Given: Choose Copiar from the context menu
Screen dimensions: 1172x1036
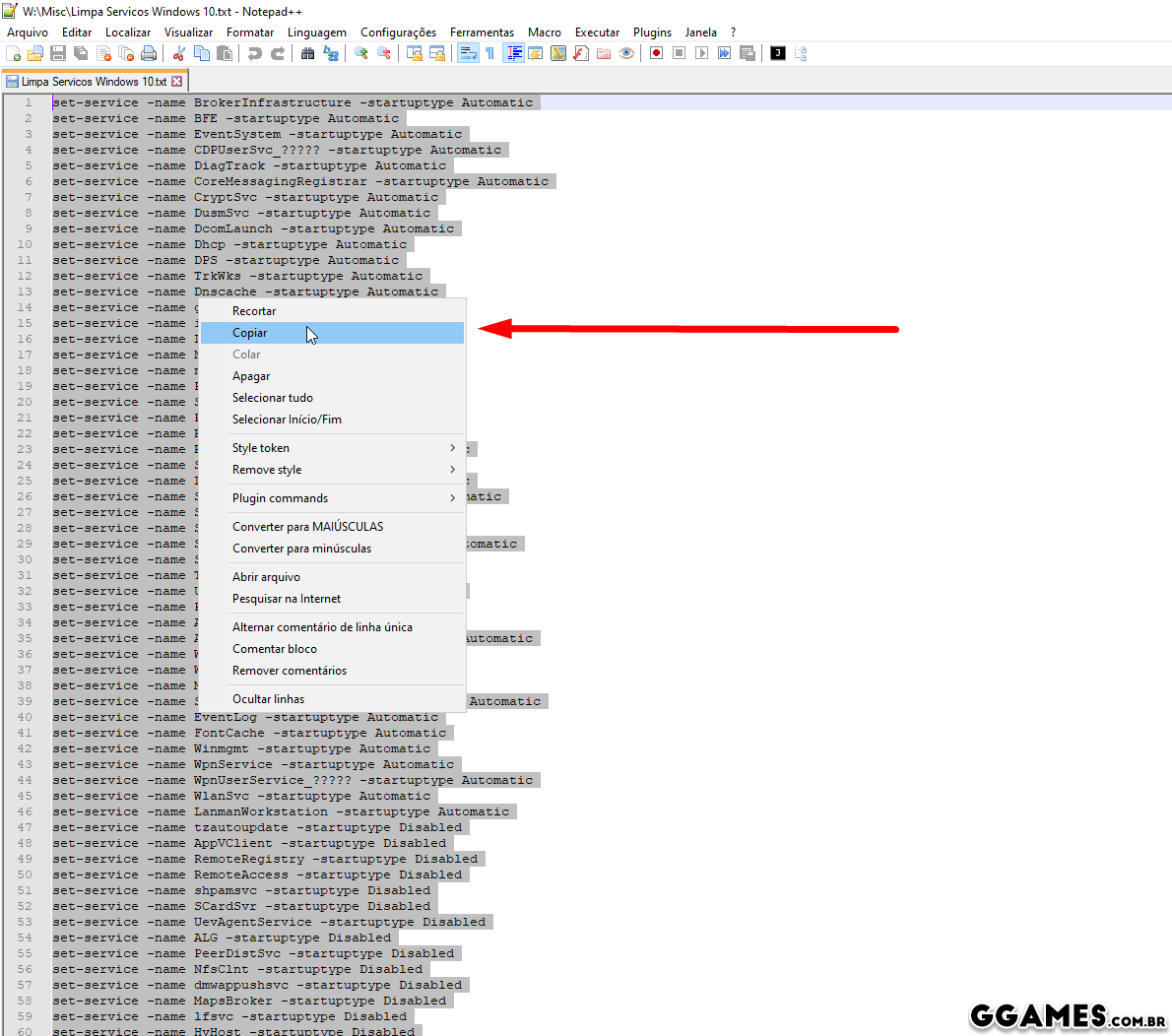Looking at the screenshot, I should point(250,333).
